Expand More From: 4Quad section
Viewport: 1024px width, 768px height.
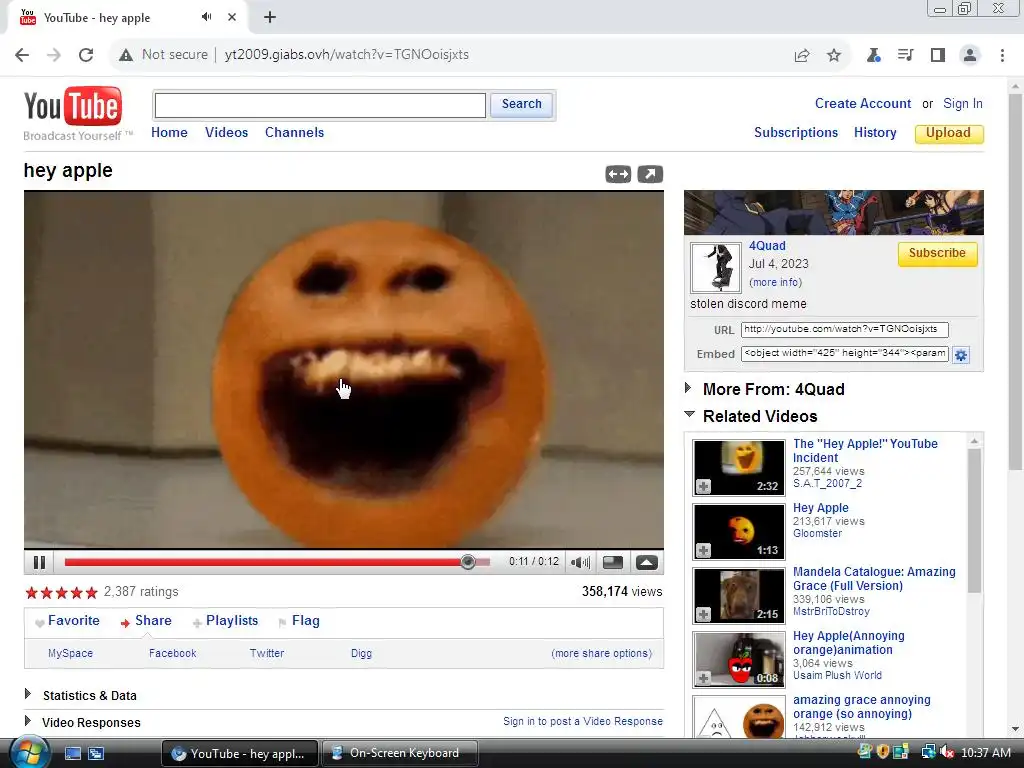(765, 389)
